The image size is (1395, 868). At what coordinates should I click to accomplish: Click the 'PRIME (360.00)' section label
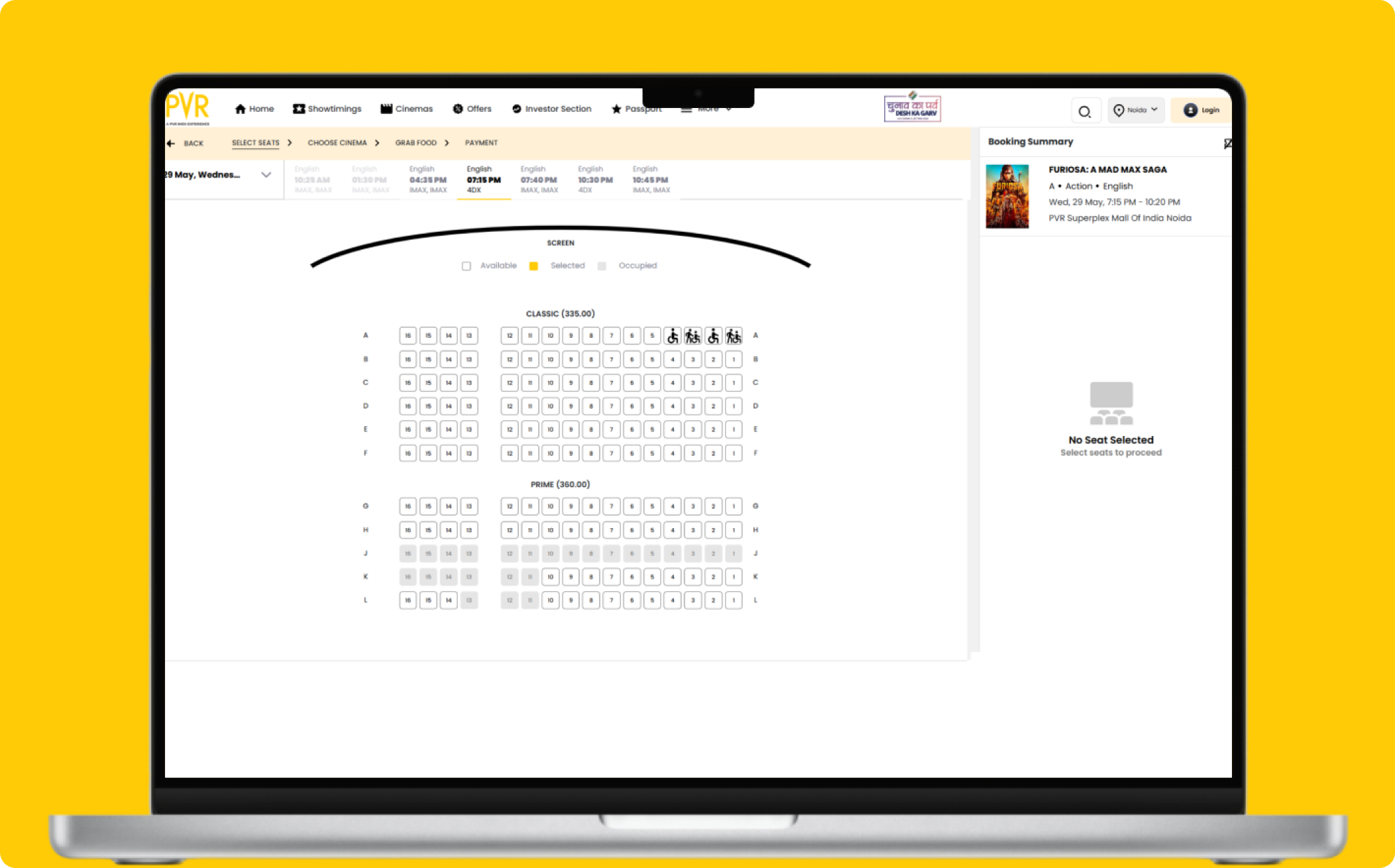click(561, 484)
